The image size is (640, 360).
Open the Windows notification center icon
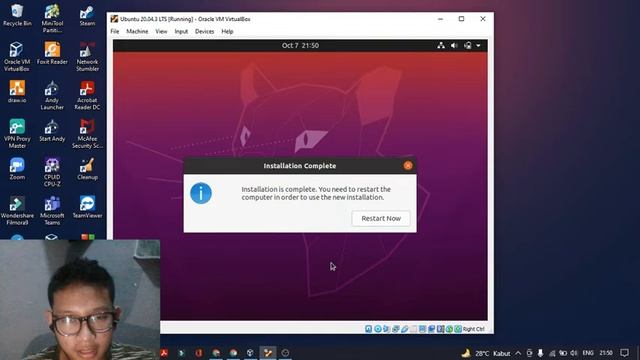pyautogui.click(x=624, y=353)
